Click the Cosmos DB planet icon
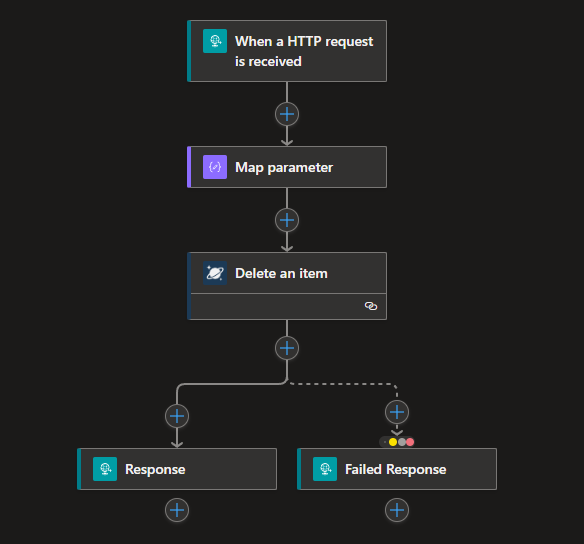 [x=215, y=273]
